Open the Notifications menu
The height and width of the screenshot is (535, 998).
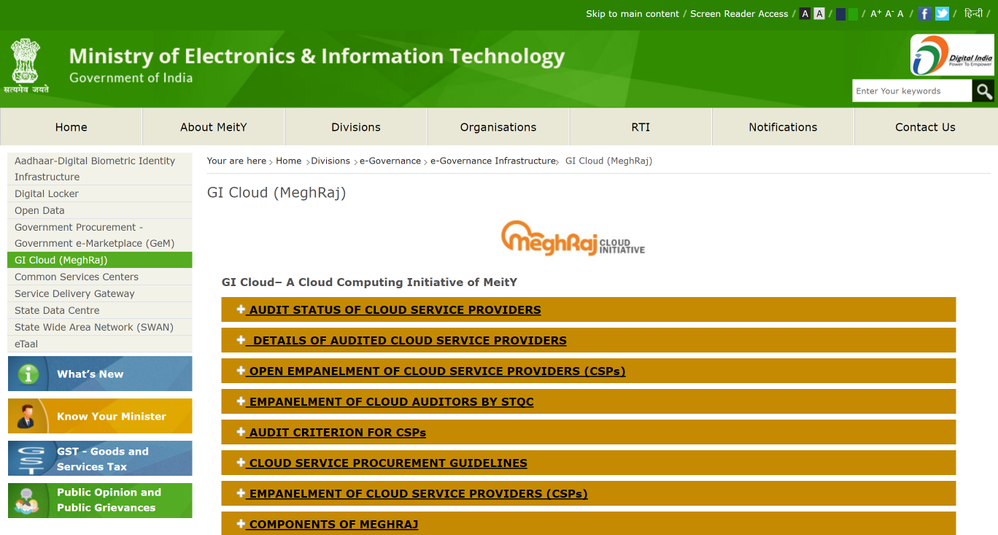783,127
